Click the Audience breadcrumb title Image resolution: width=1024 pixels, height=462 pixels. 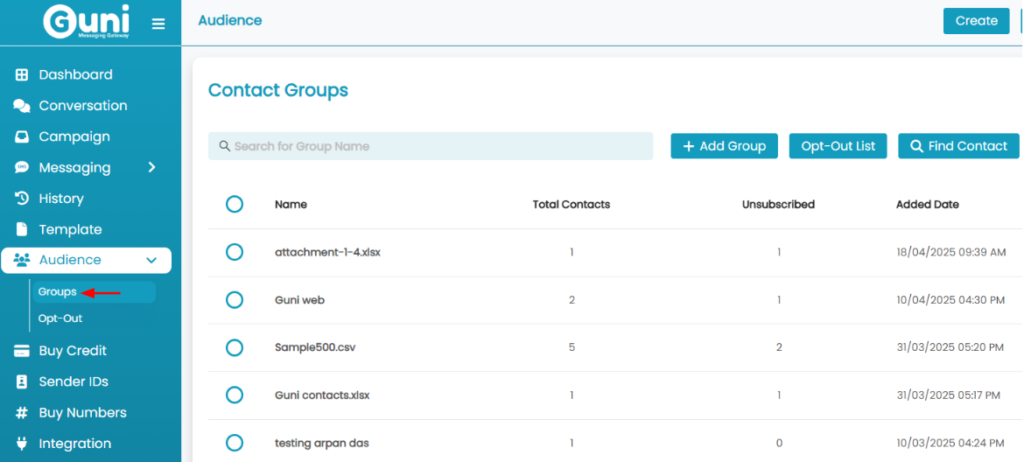(230, 20)
